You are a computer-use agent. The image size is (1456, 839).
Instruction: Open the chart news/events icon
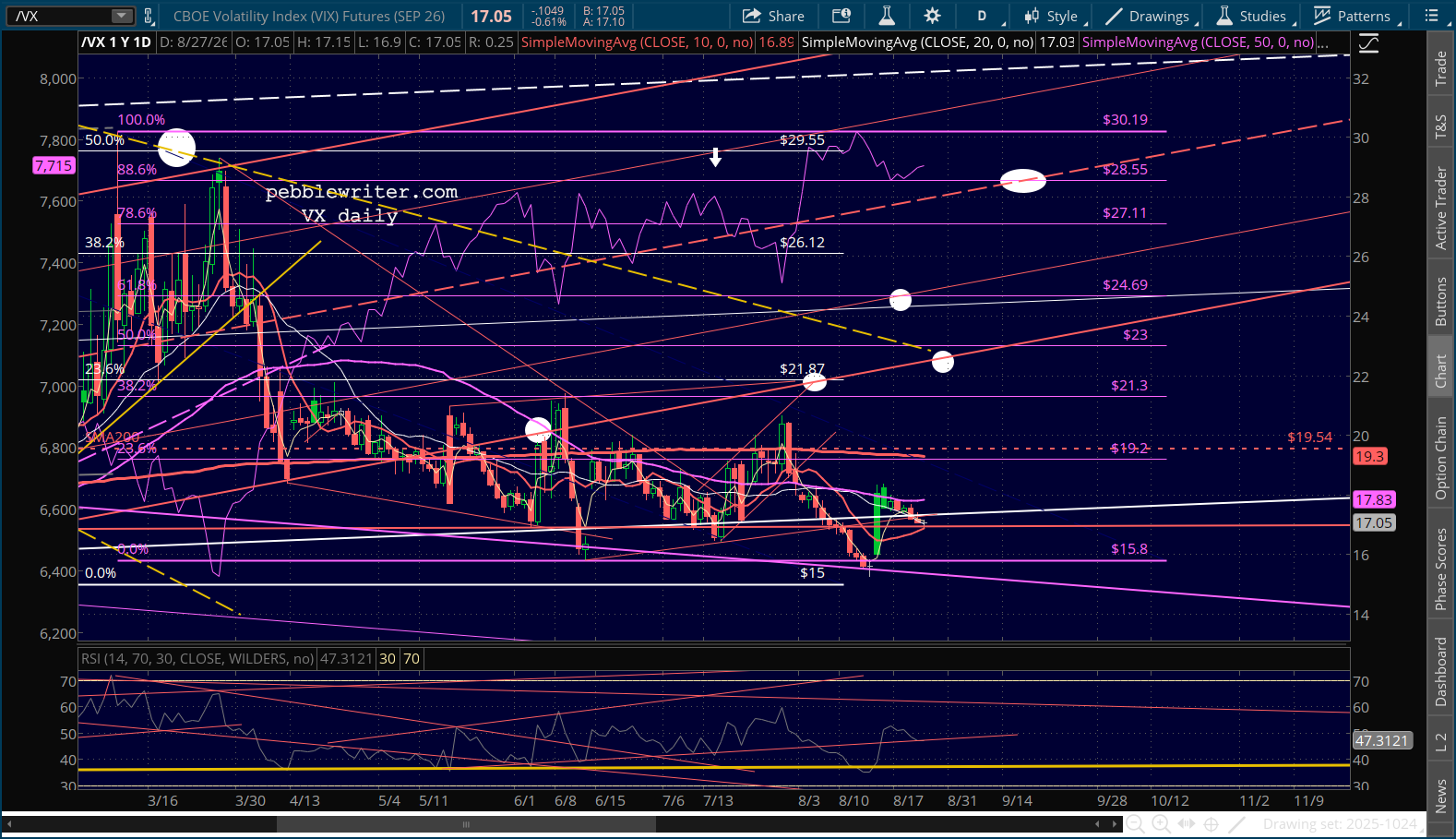click(841, 16)
